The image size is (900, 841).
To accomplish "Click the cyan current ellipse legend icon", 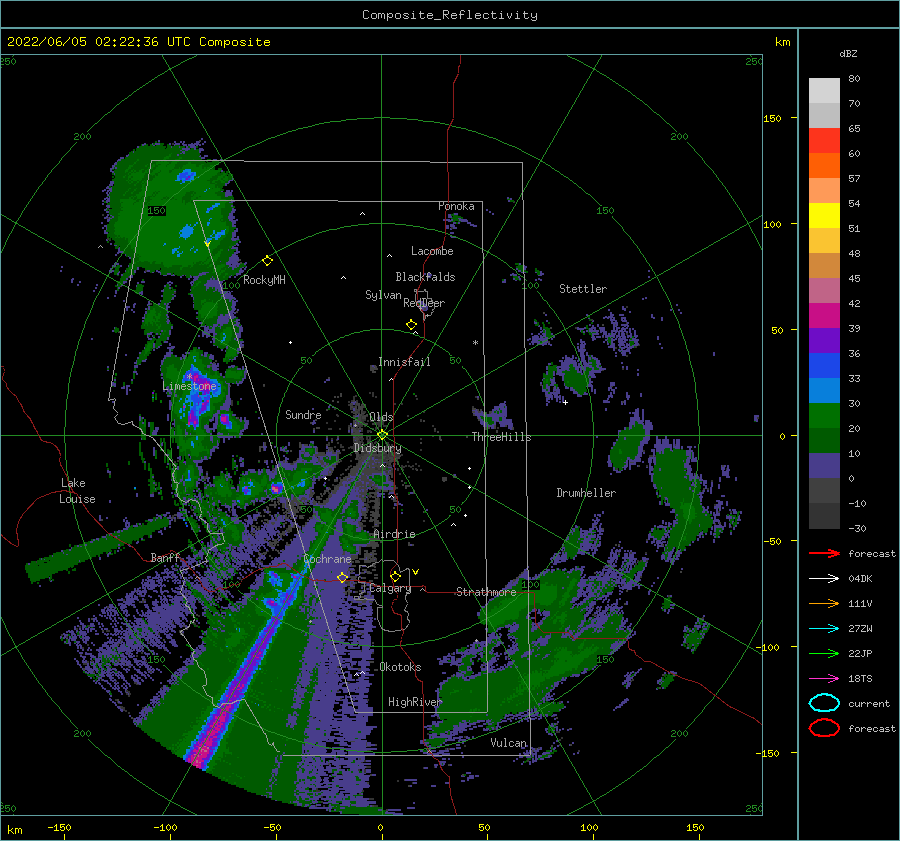I will (x=824, y=703).
